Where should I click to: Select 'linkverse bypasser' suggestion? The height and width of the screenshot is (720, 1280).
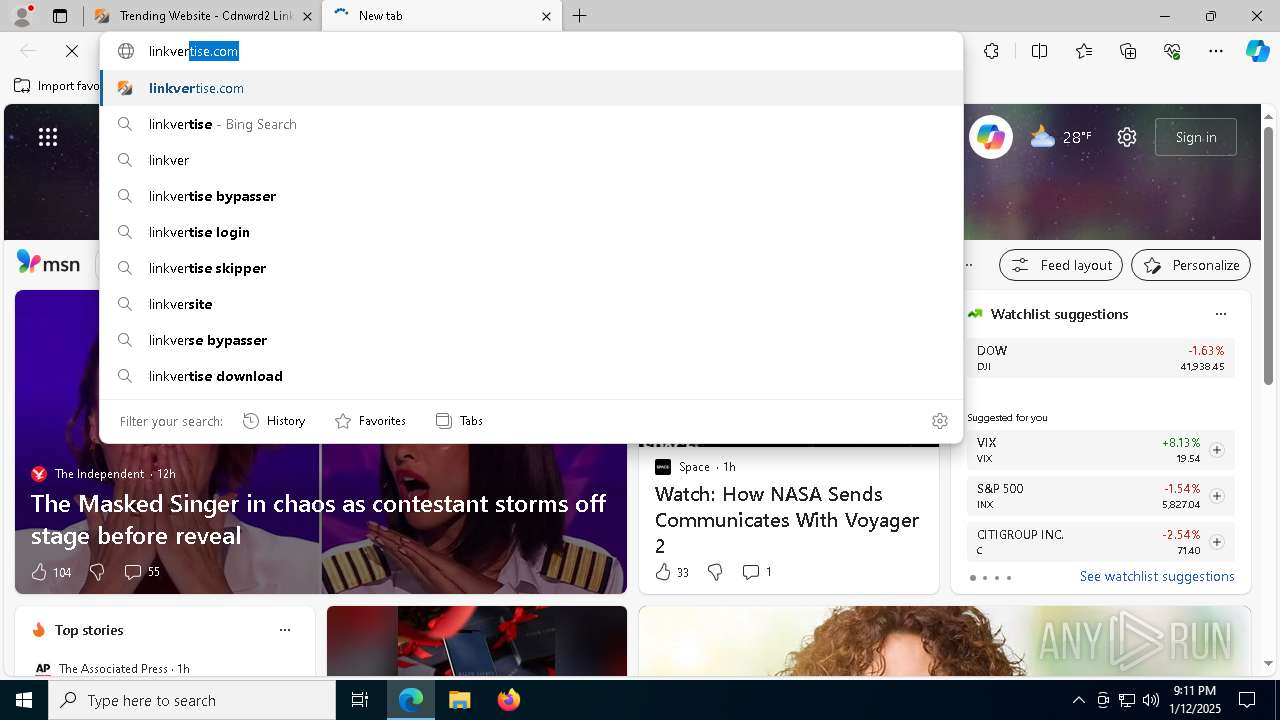point(531,340)
